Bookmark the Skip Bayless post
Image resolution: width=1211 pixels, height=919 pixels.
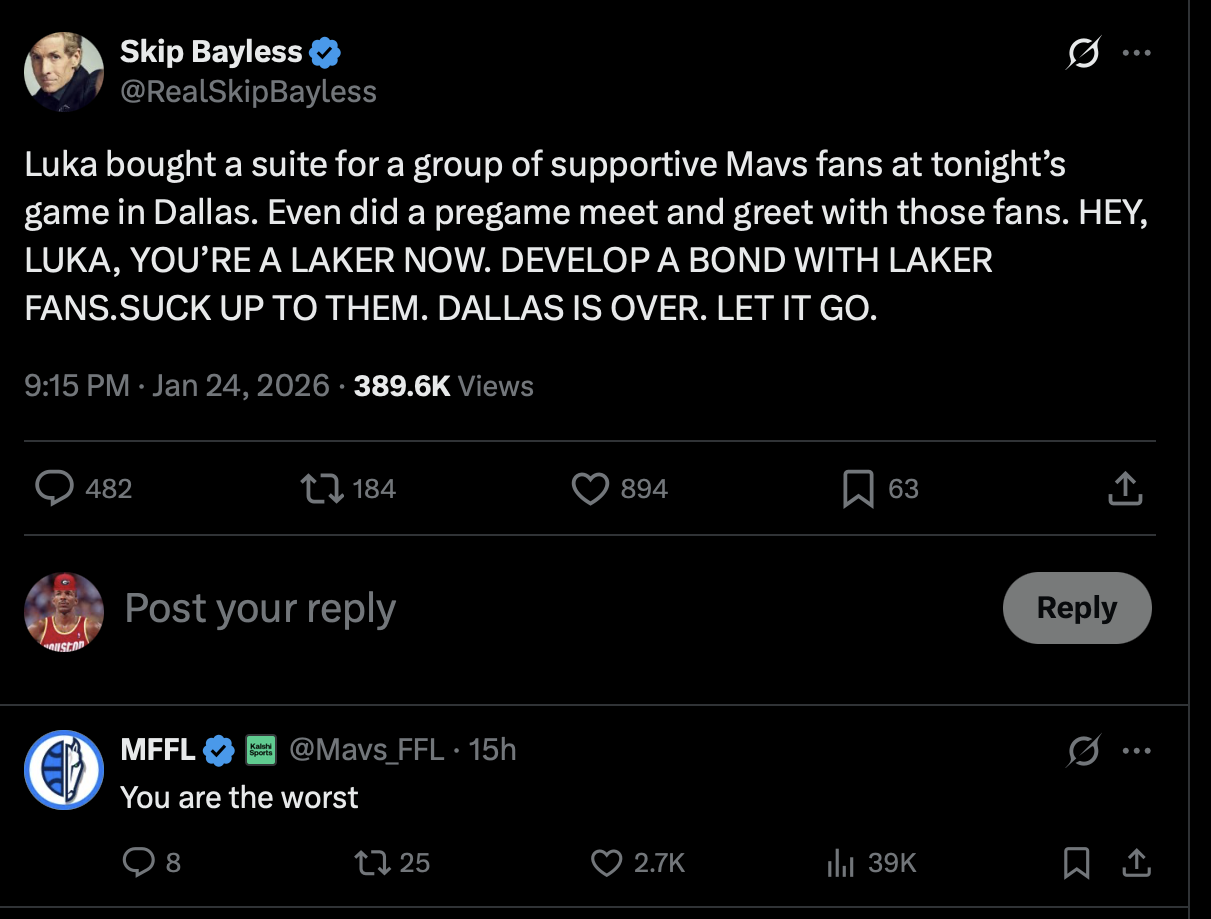pyautogui.click(x=858, y=488)
